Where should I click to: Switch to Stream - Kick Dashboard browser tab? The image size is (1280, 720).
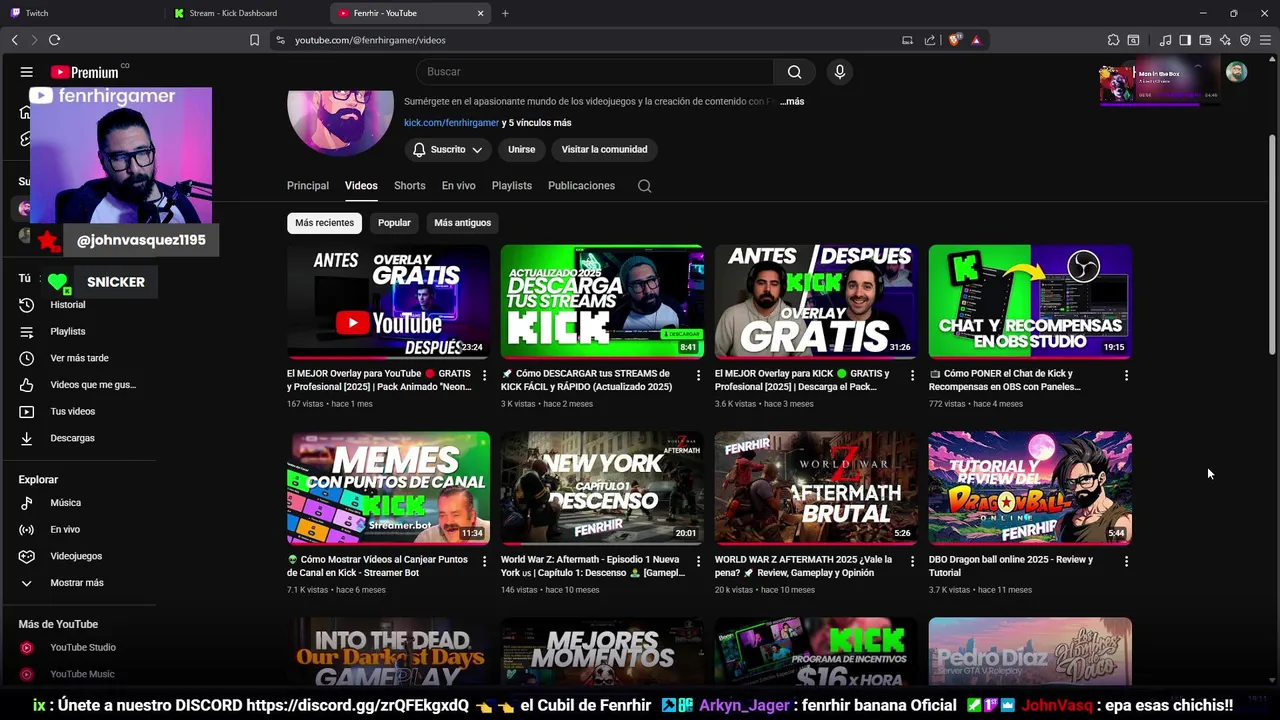click(x=245, y=13)
